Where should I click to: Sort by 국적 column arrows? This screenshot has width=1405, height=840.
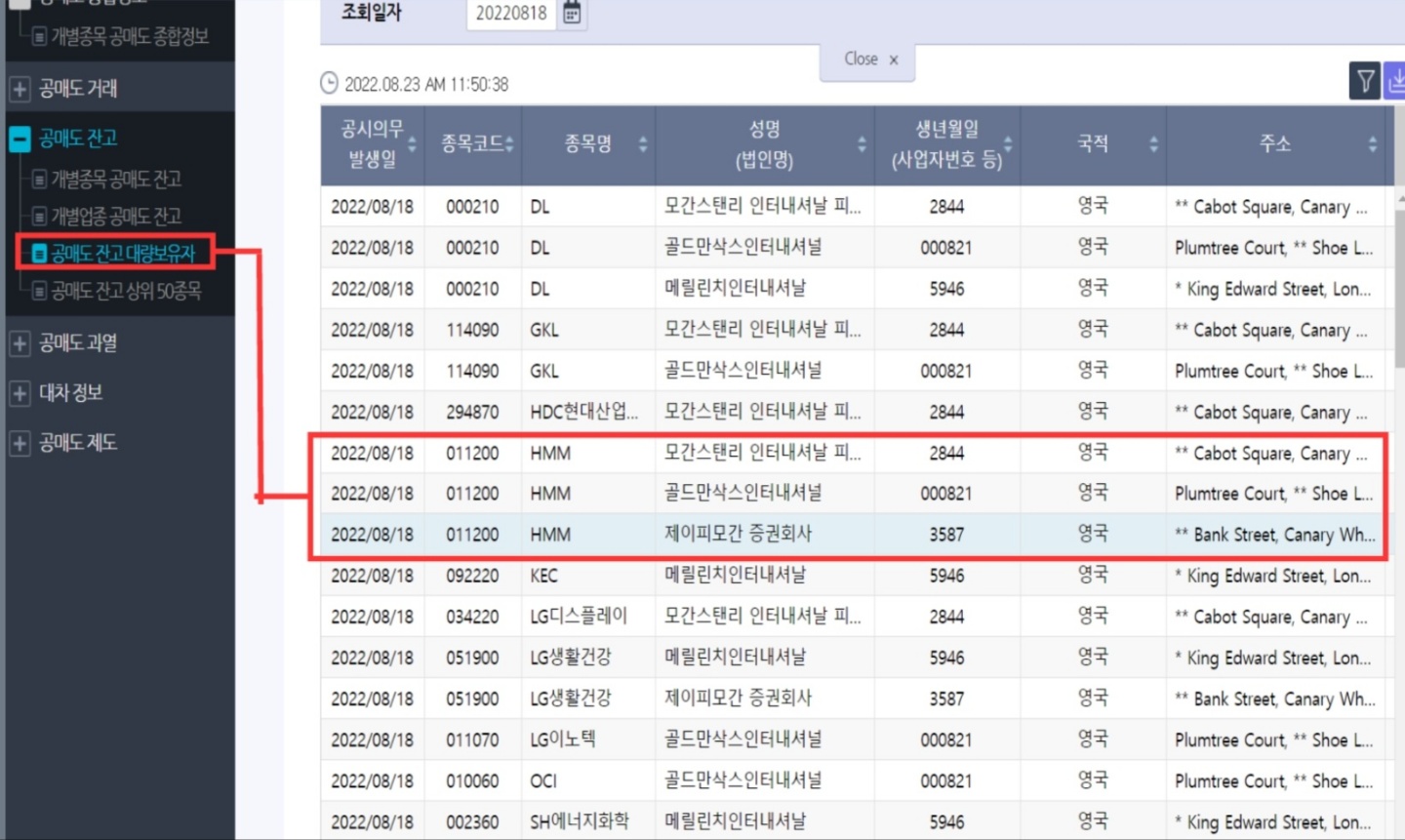1153,145
